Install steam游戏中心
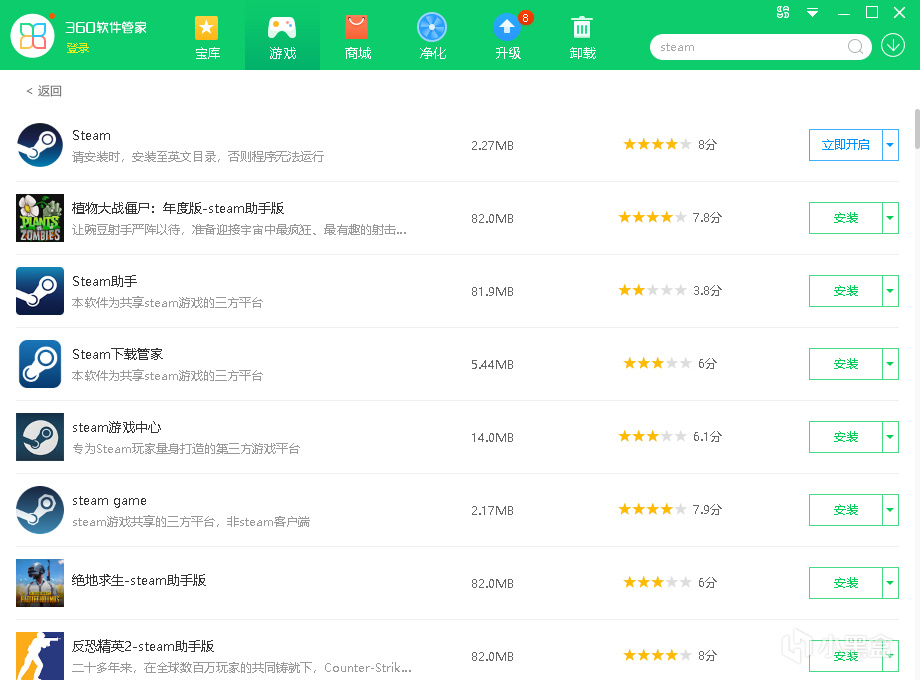 click(x=845, y=437)
